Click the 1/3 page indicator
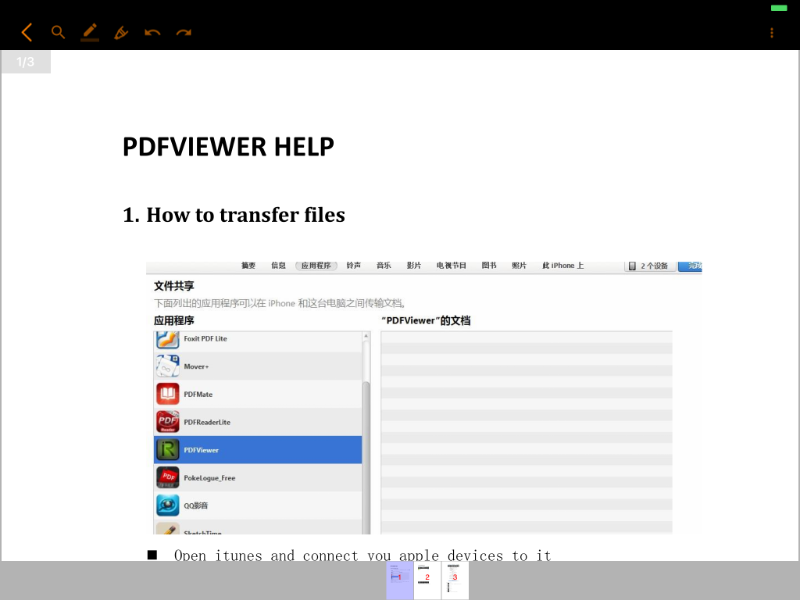 coord(26,62)
